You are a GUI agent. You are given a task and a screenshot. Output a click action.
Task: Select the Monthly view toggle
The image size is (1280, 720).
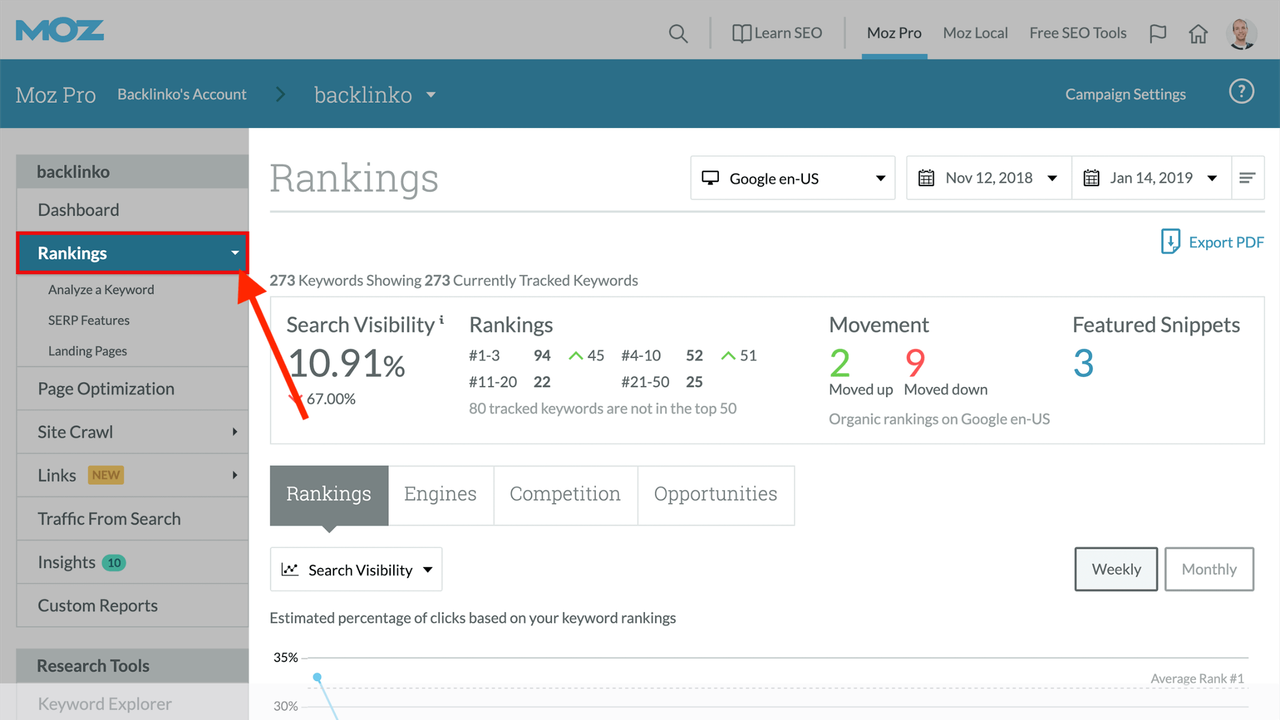click(1209, 569)
